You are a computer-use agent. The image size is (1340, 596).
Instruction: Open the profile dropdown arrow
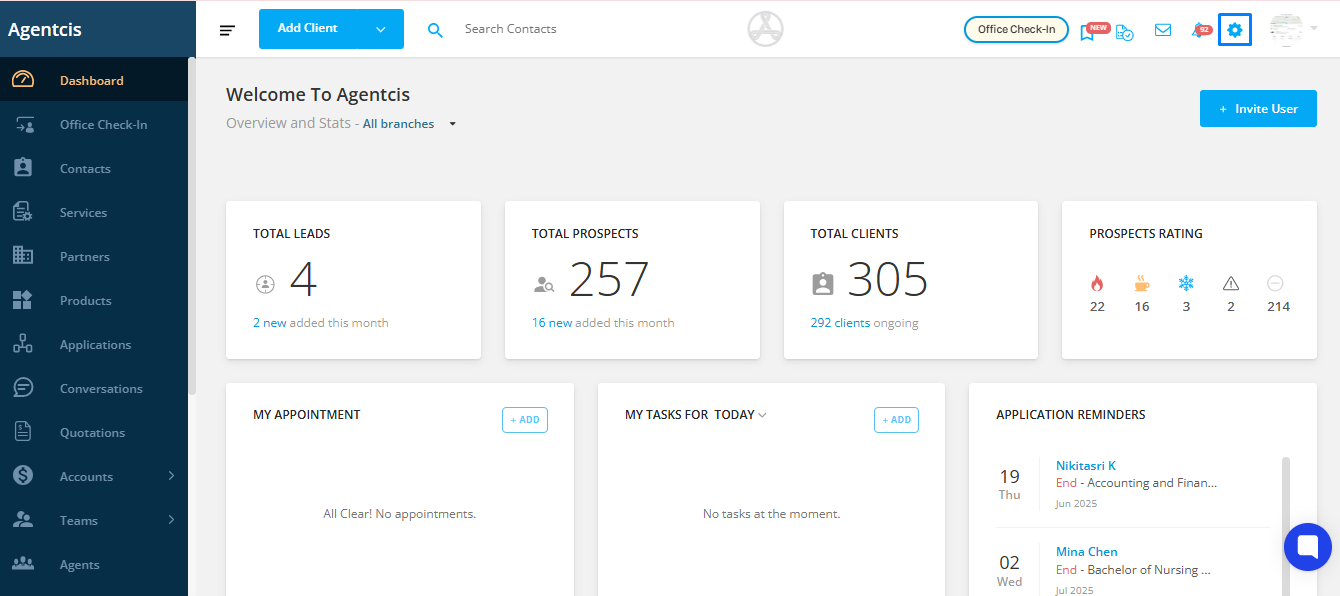(1313, 29)
